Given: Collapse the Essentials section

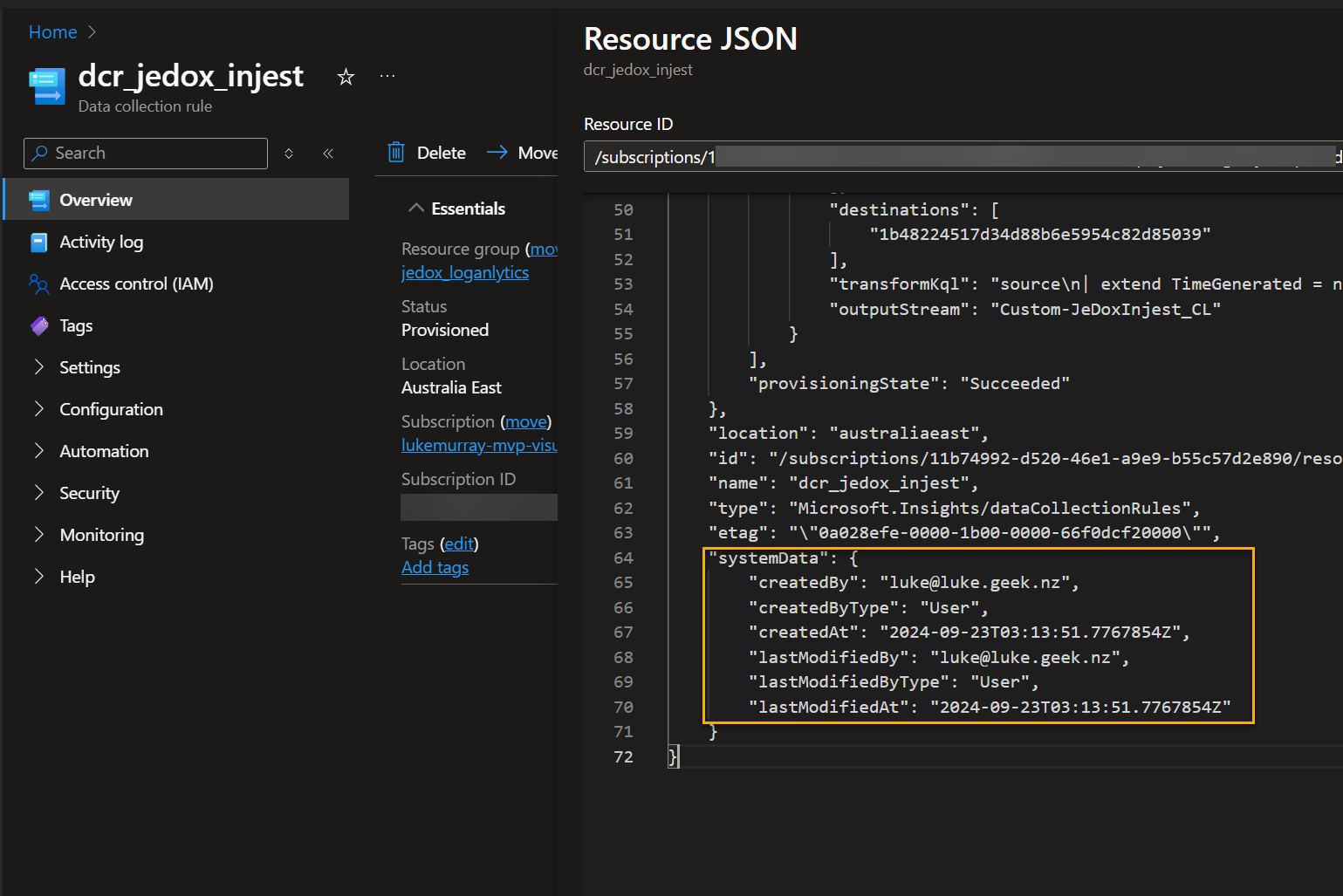Looking at the screenshot, I should click(x=416, y=208).
